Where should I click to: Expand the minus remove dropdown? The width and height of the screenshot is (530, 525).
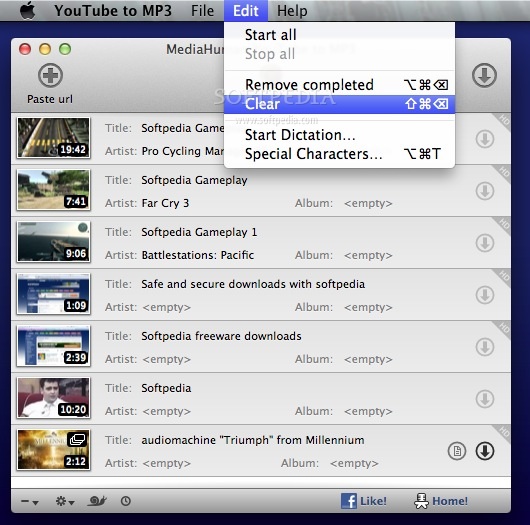[x=30, y=501]
